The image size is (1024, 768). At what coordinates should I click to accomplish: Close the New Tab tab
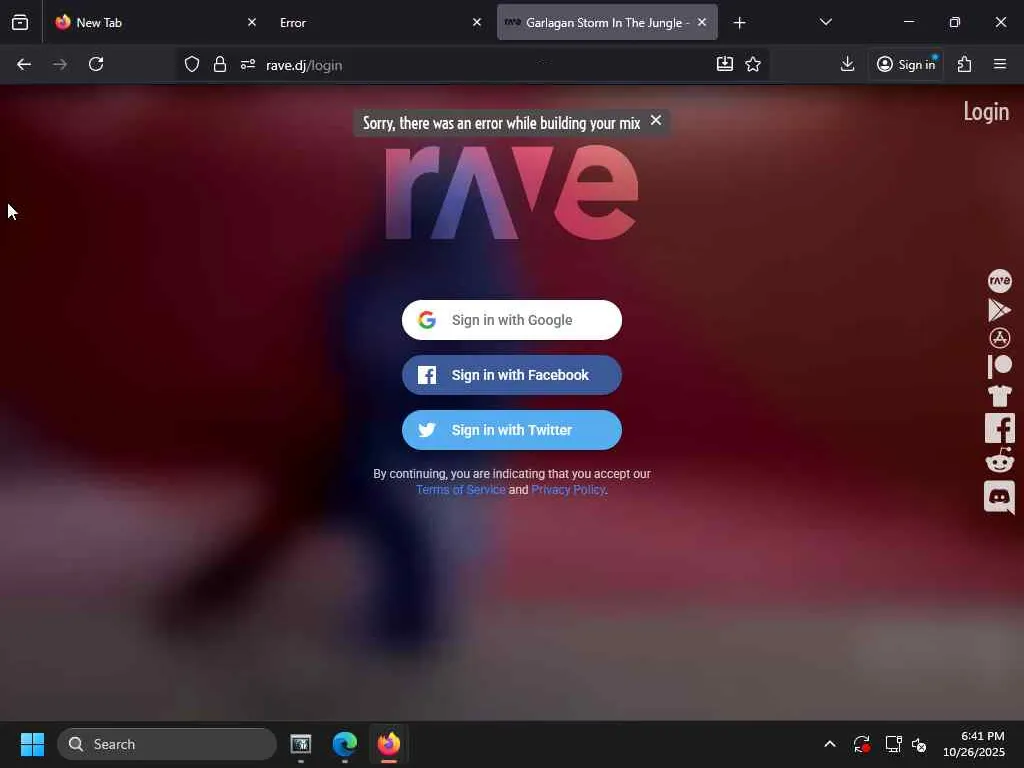(251, 22)
